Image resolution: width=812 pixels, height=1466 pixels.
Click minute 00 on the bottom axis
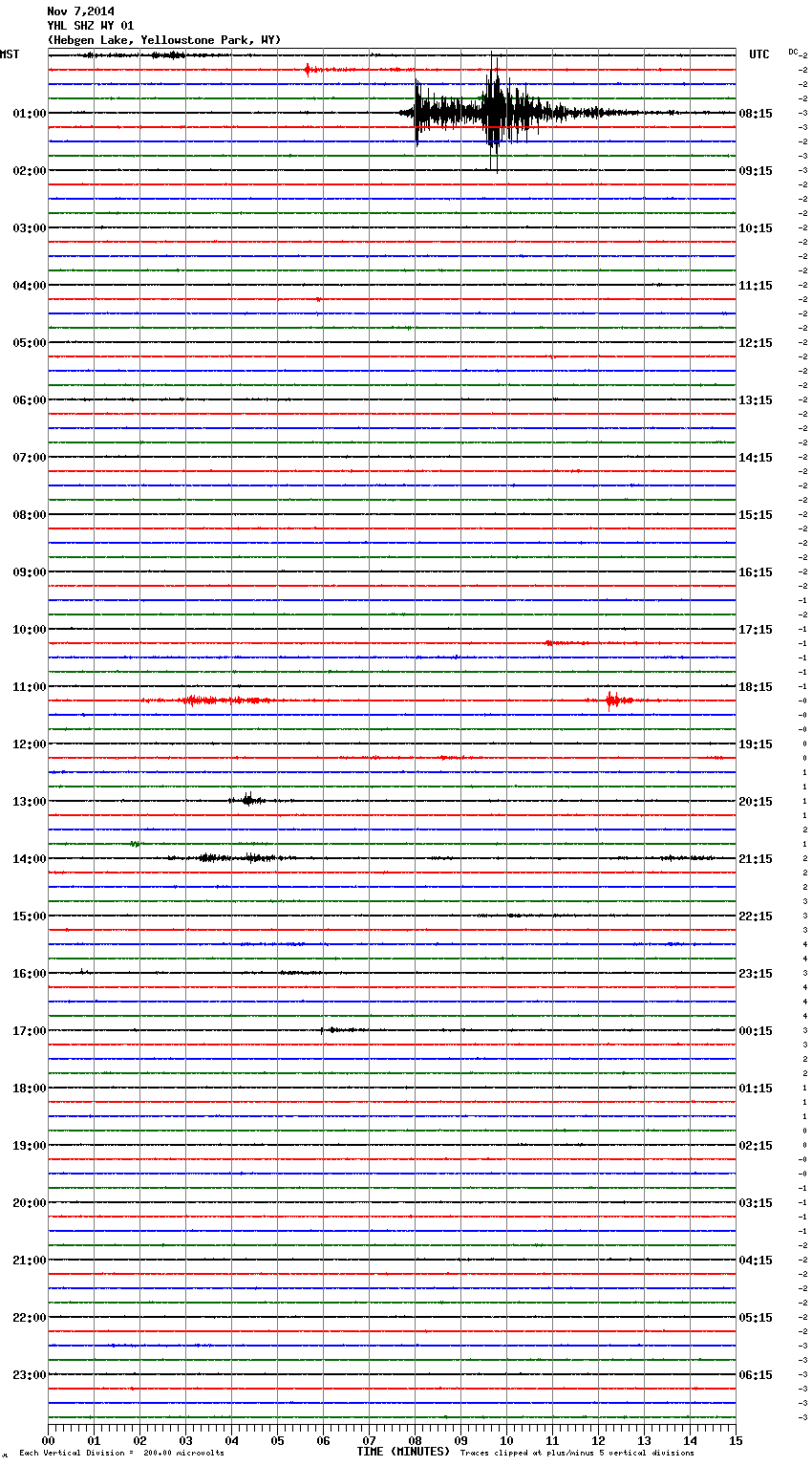[48, 1440]
